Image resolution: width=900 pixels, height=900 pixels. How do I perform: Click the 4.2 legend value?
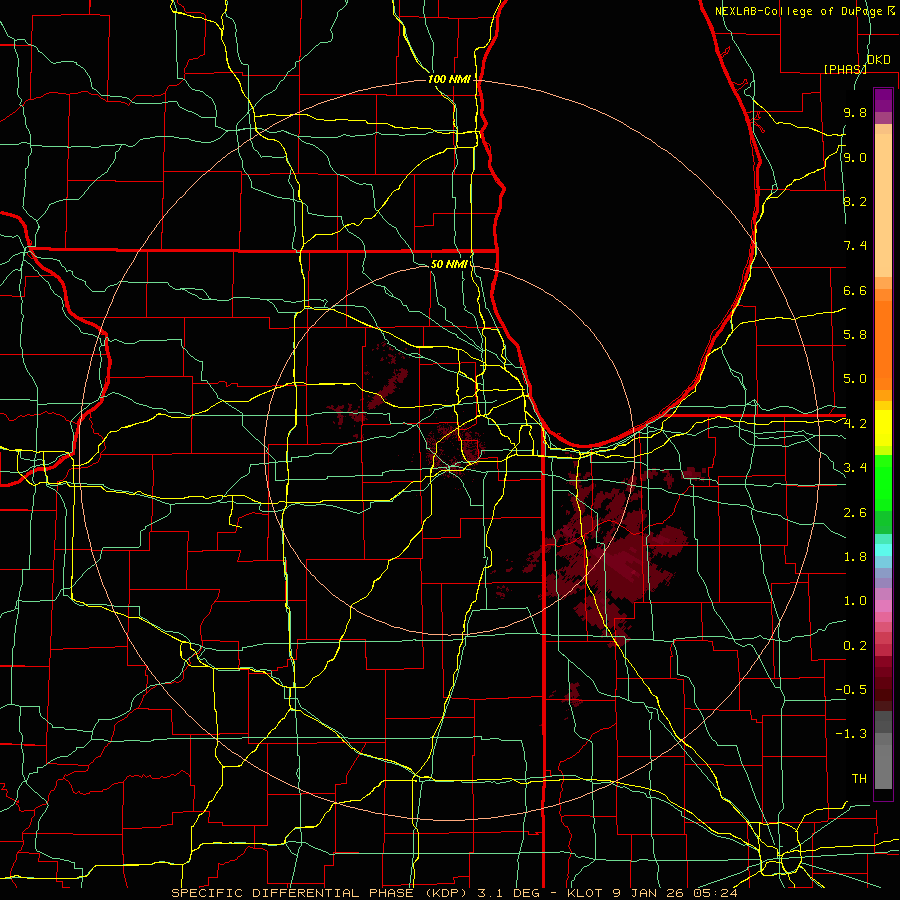click(855, 424)
